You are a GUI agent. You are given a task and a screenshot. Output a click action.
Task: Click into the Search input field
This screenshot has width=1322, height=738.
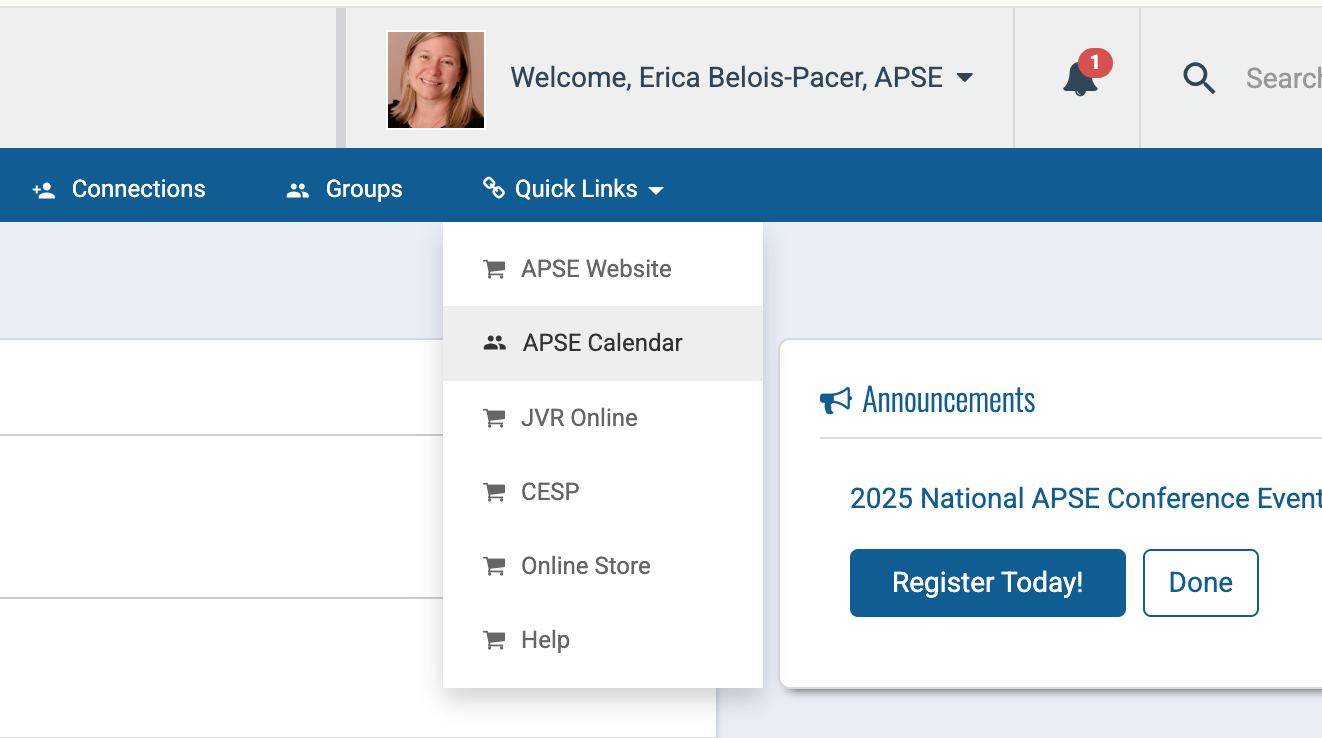click(1283, 78)
